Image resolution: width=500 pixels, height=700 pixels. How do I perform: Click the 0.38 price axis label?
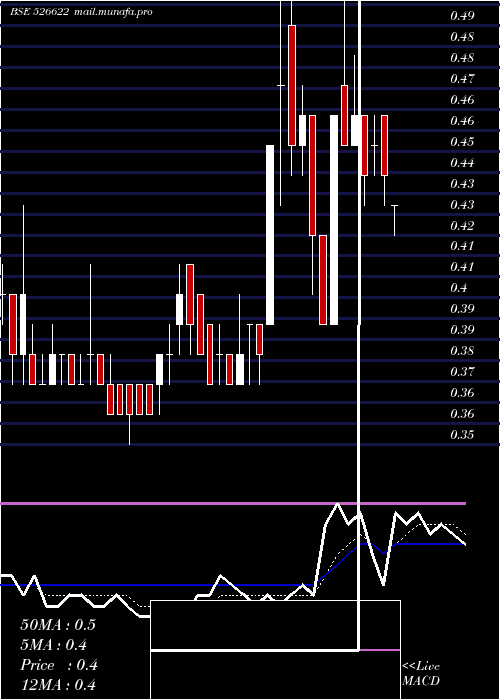pyautogui.click(x=462, y=351)
